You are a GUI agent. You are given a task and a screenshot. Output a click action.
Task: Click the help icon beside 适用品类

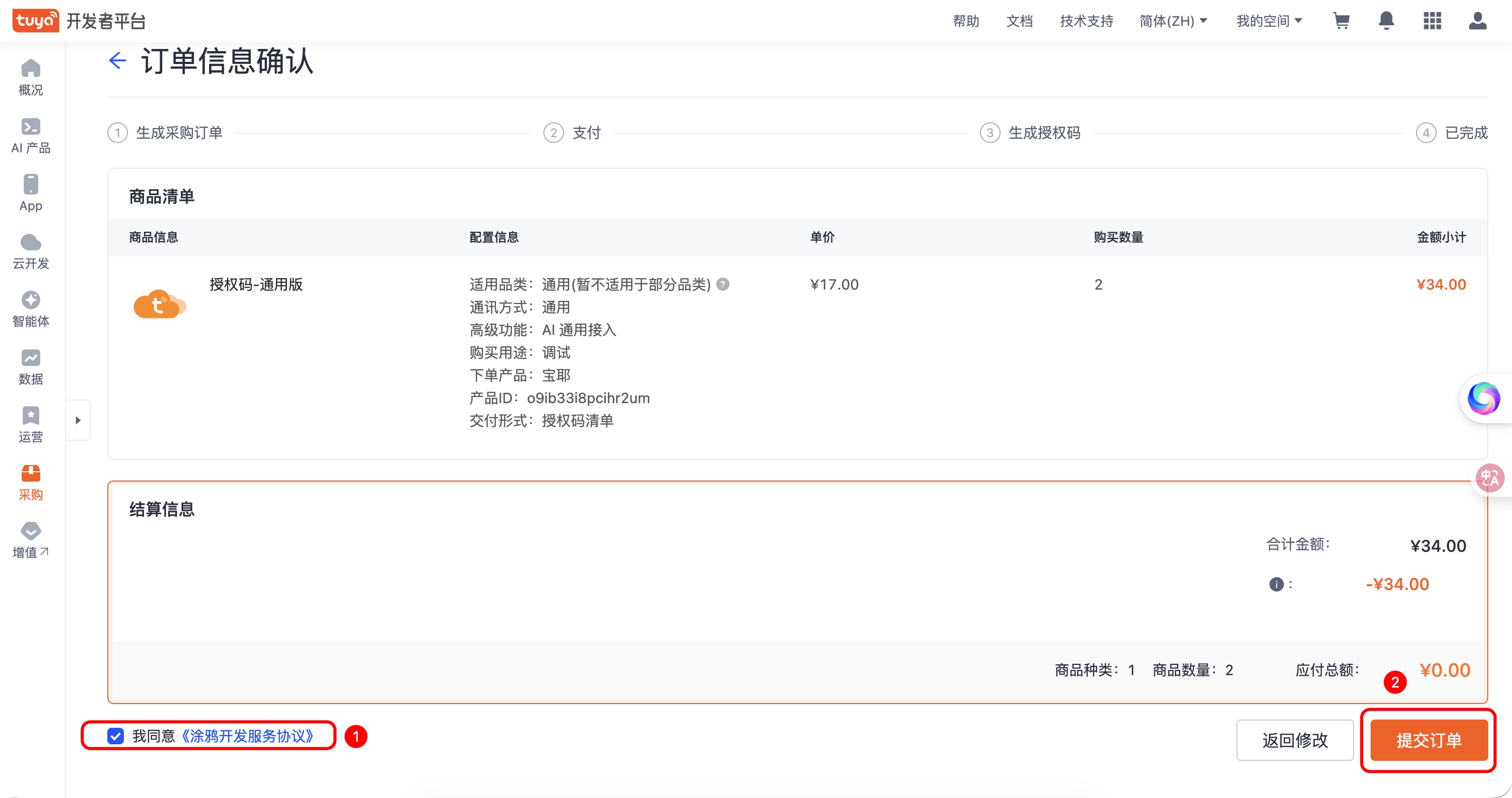tap(723, 284)
